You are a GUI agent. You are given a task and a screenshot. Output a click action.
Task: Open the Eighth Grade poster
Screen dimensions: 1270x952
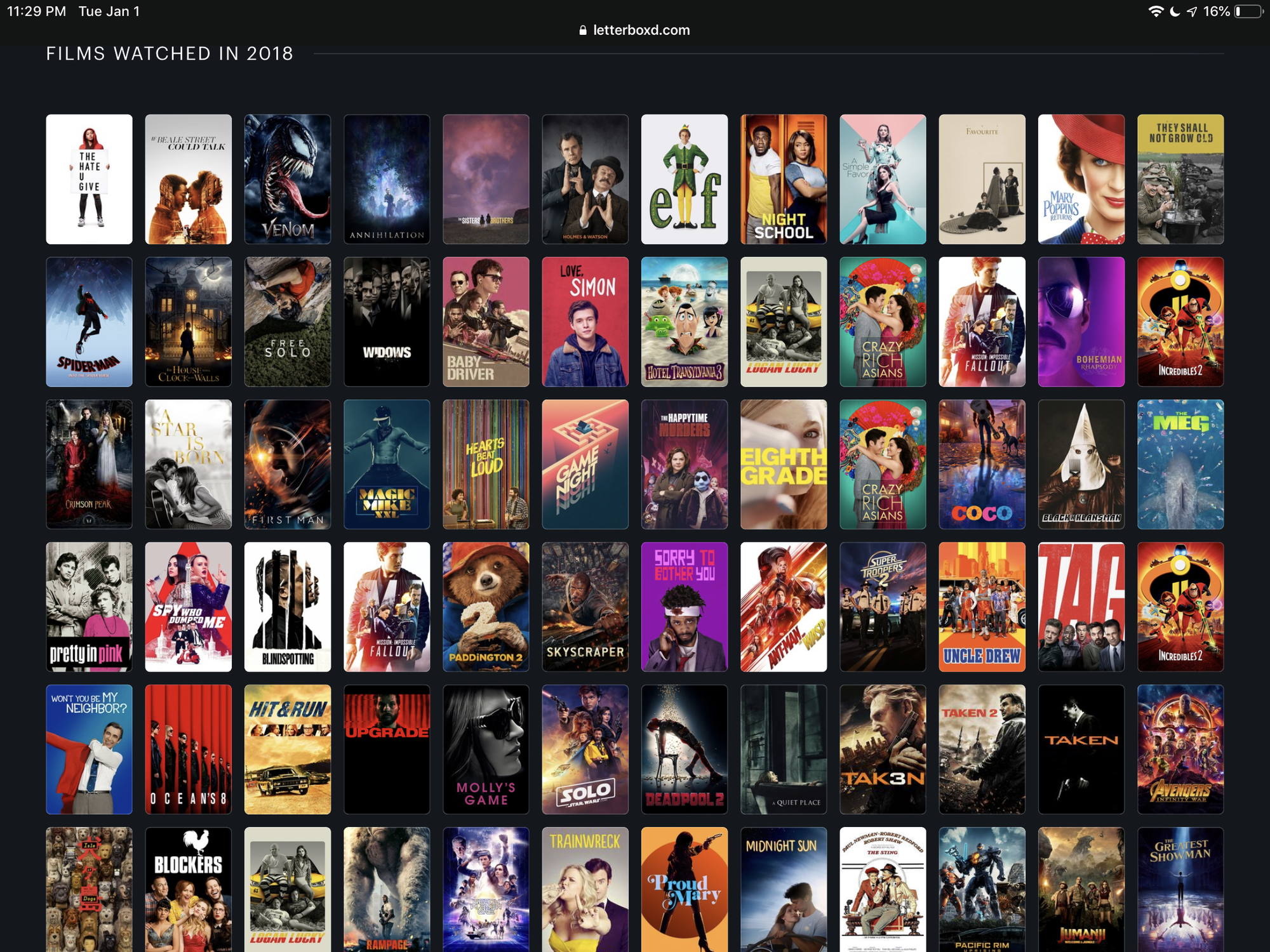pos(783,464)
